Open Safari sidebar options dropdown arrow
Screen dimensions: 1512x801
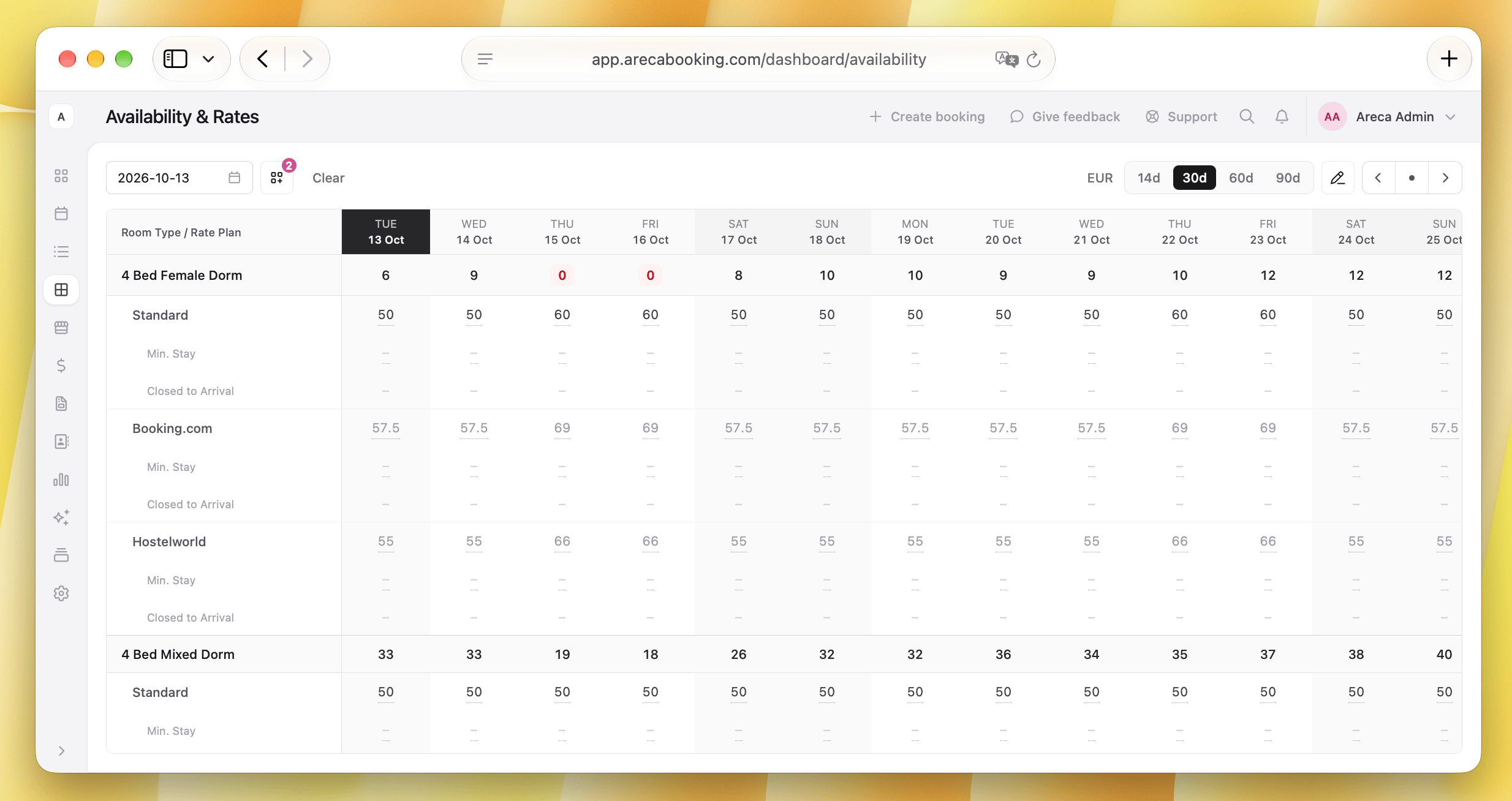208,59
